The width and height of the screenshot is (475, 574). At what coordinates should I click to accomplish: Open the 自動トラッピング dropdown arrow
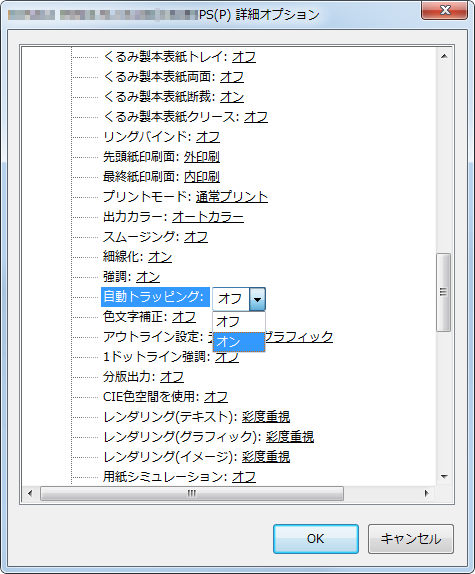(258, 299)
